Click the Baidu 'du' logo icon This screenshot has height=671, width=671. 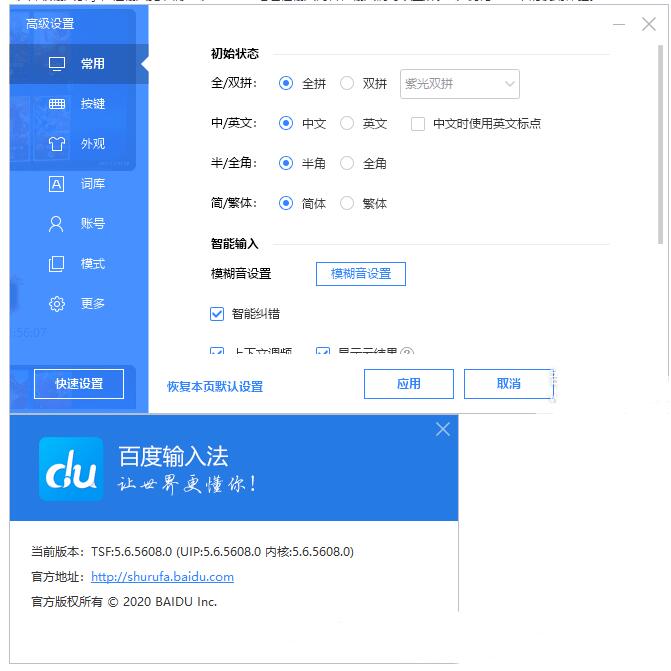point(71,469)
